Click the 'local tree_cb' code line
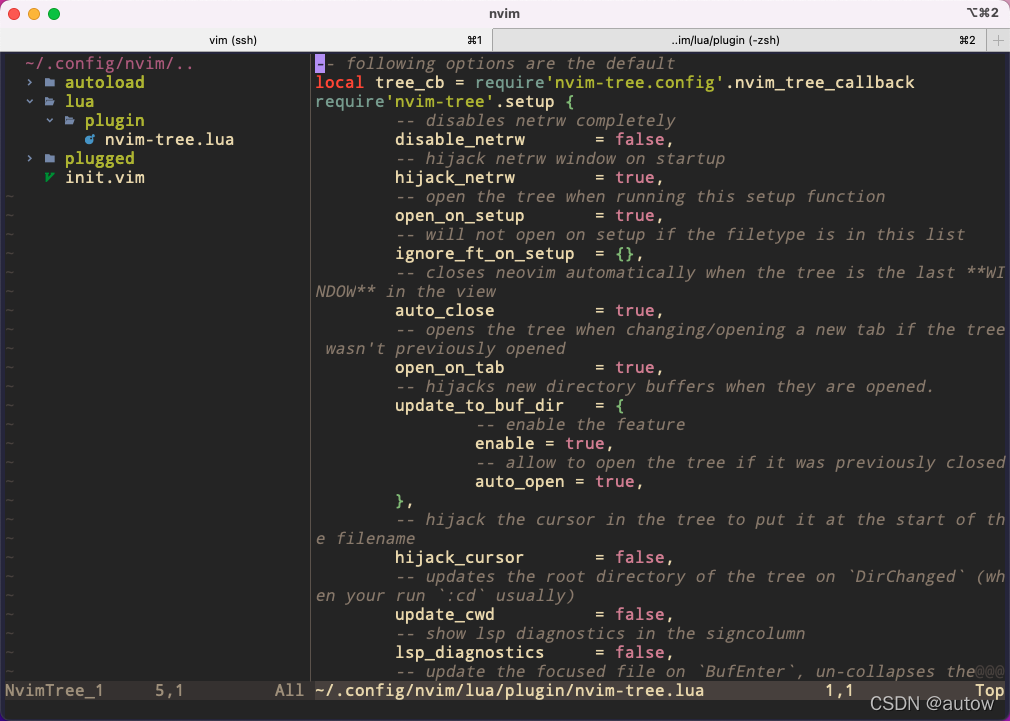The width and height of the screenshot is (1010, 721). (x=615, y=82)
